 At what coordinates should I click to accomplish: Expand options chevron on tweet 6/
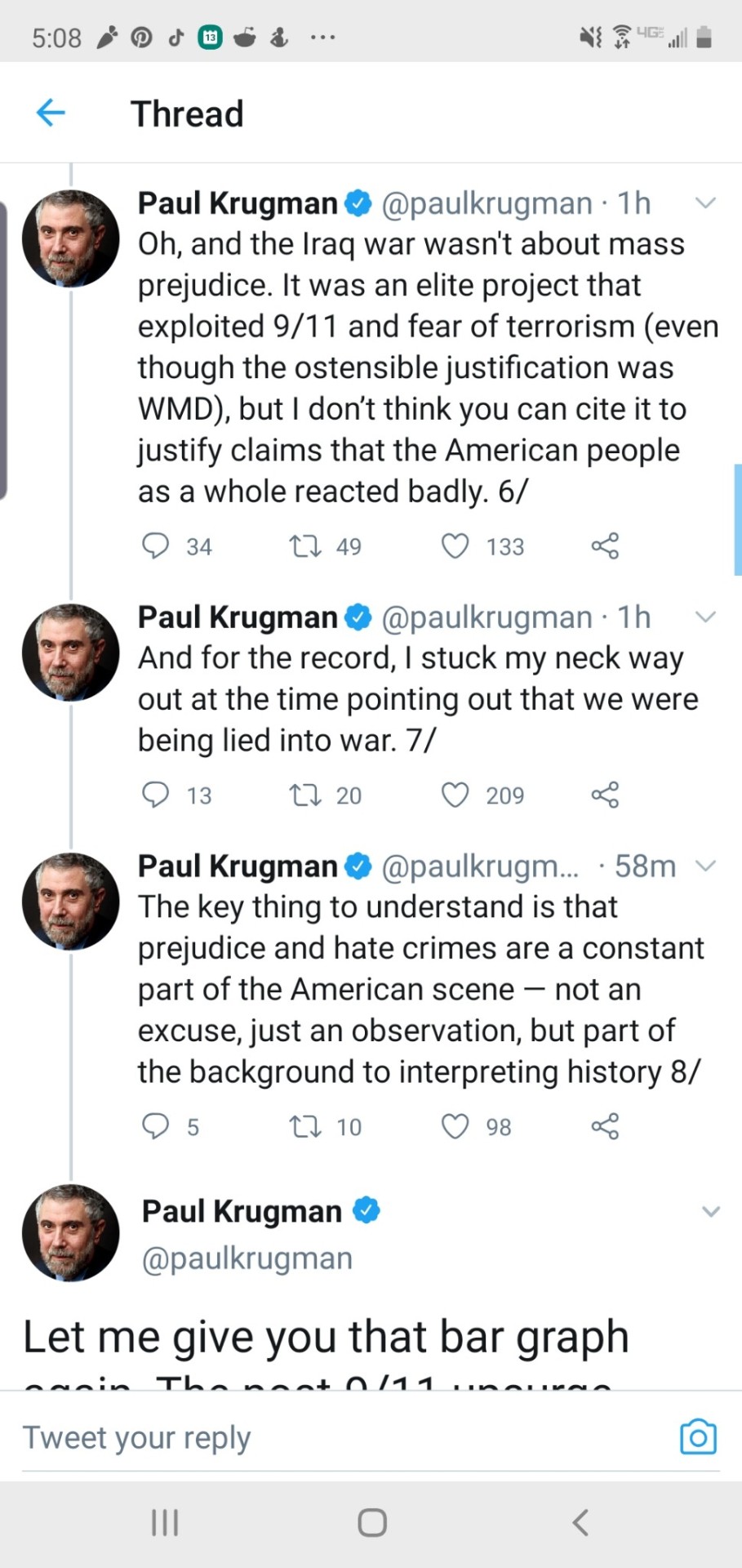point(705,203)
